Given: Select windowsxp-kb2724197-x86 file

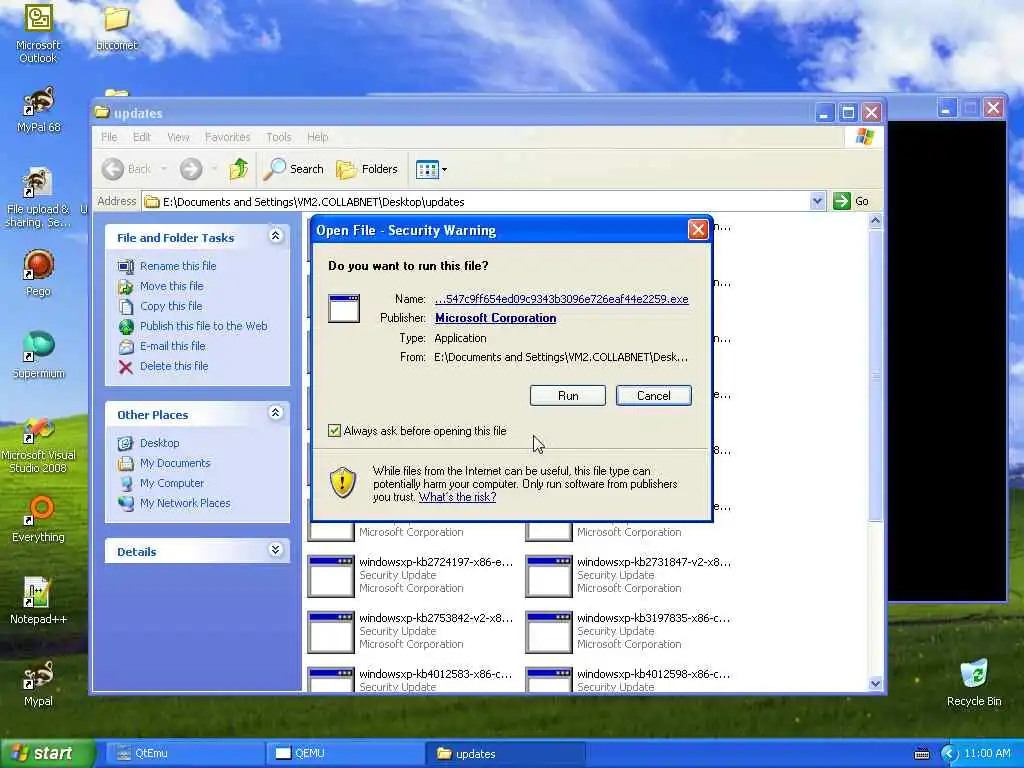Looking at the screenshot, I should click(411, 575).
